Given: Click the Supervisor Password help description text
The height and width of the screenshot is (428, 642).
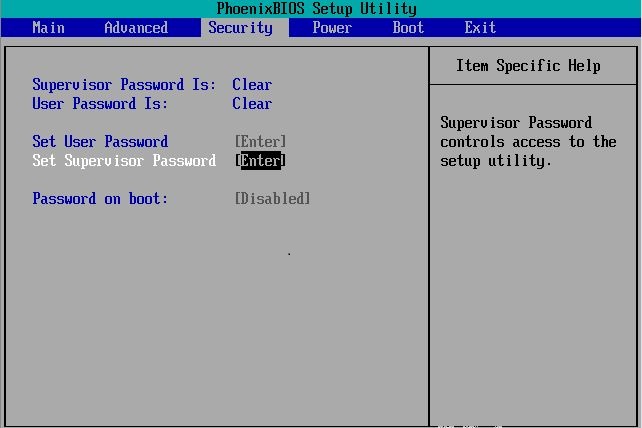Looking at the screenshot, I should point(528,142).
